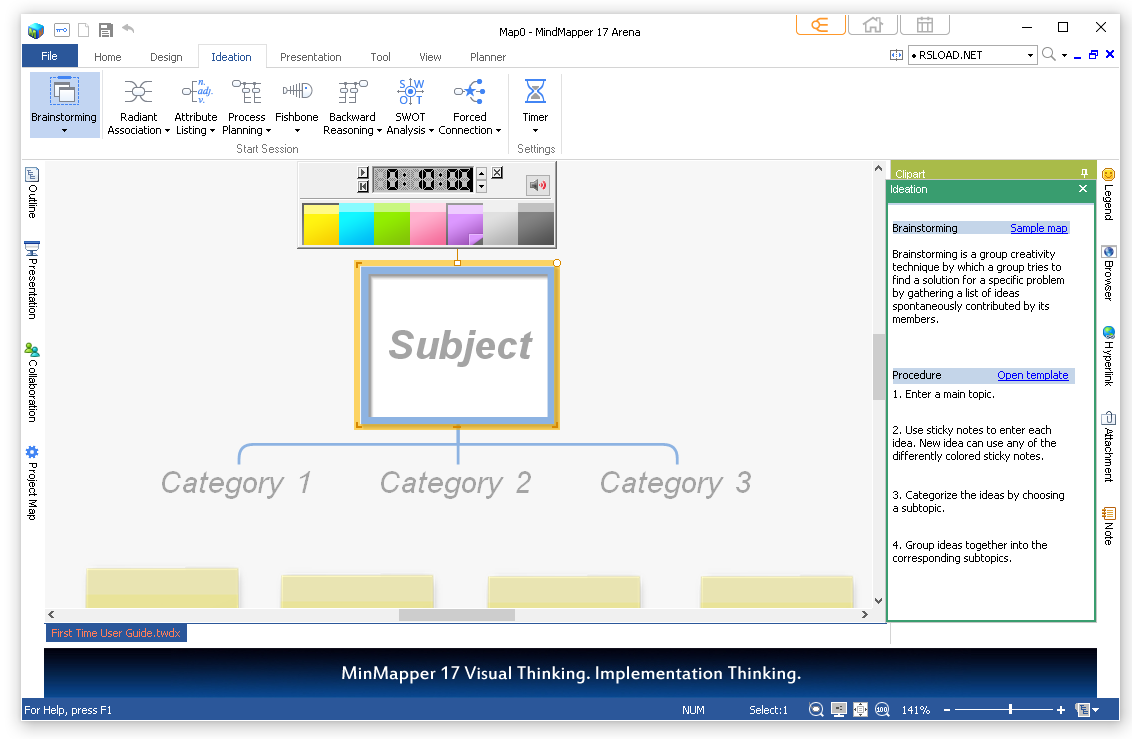Switch to the Home ribbon tab

108,57
